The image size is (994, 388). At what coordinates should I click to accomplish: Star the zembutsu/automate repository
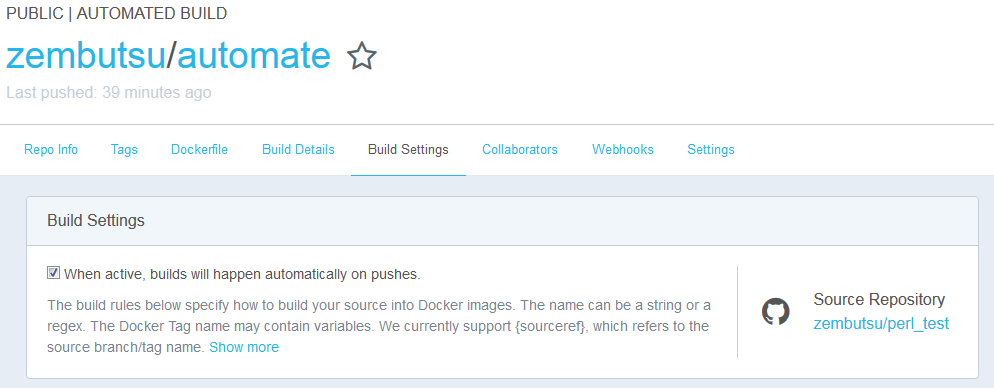[x=362, y=56]
